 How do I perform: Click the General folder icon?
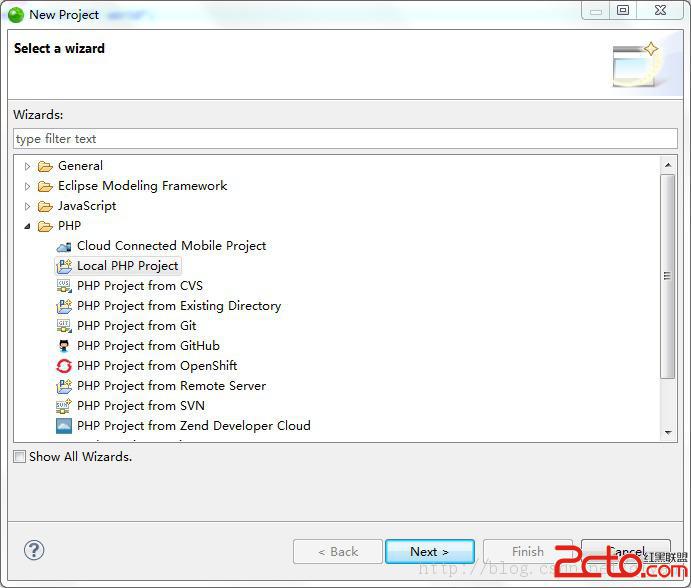(45, 166)
